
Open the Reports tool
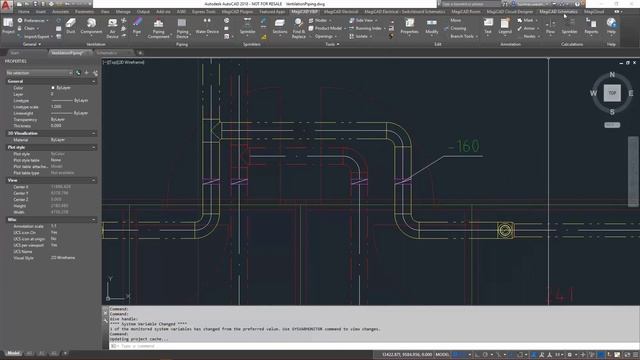coord(591,26)
